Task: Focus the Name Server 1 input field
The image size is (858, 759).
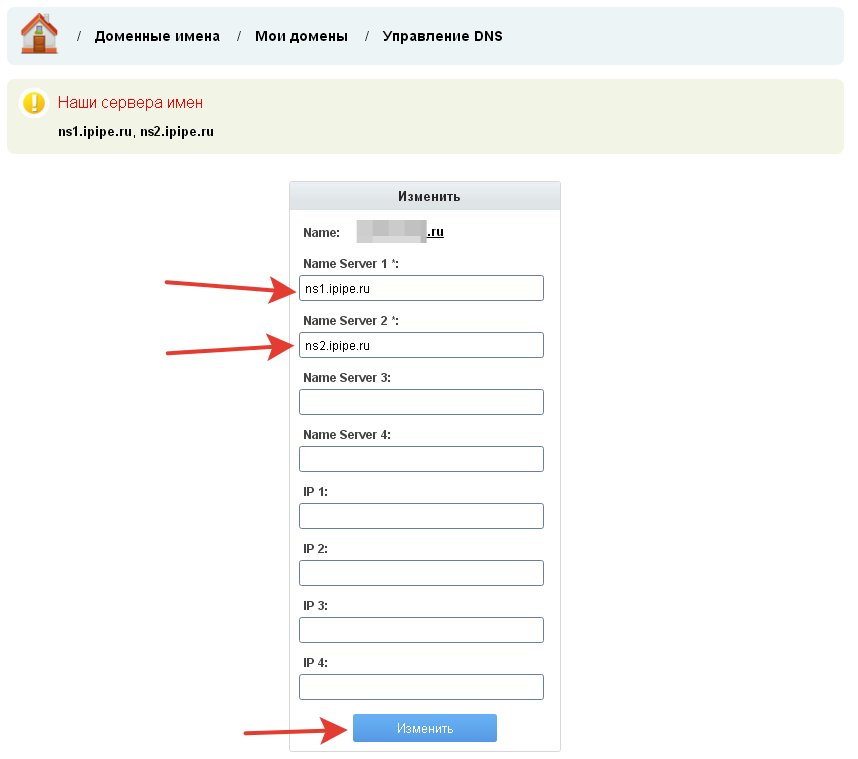Action: click(x=421, y=288)
